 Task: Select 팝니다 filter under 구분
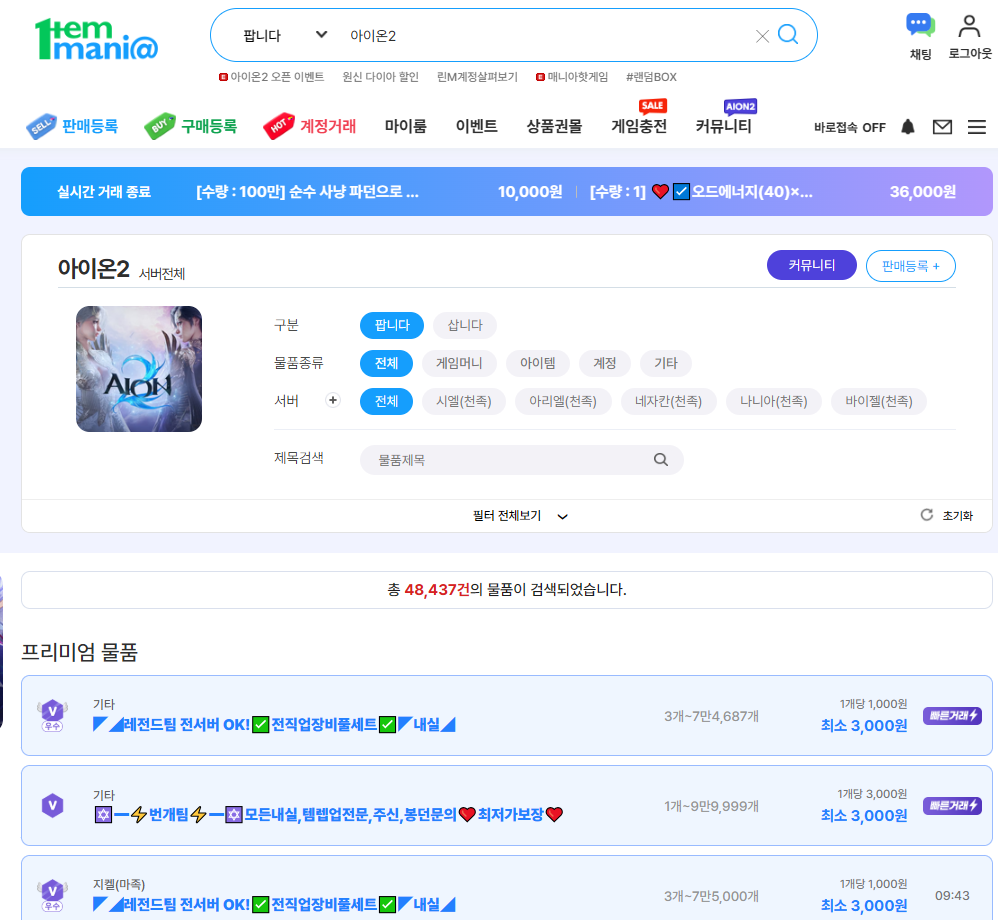tap(392, 325)
